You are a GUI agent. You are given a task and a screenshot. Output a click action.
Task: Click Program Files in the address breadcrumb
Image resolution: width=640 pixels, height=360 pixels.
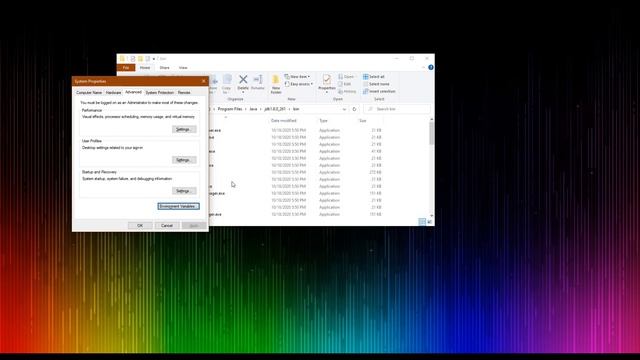[x=230, y=109]
